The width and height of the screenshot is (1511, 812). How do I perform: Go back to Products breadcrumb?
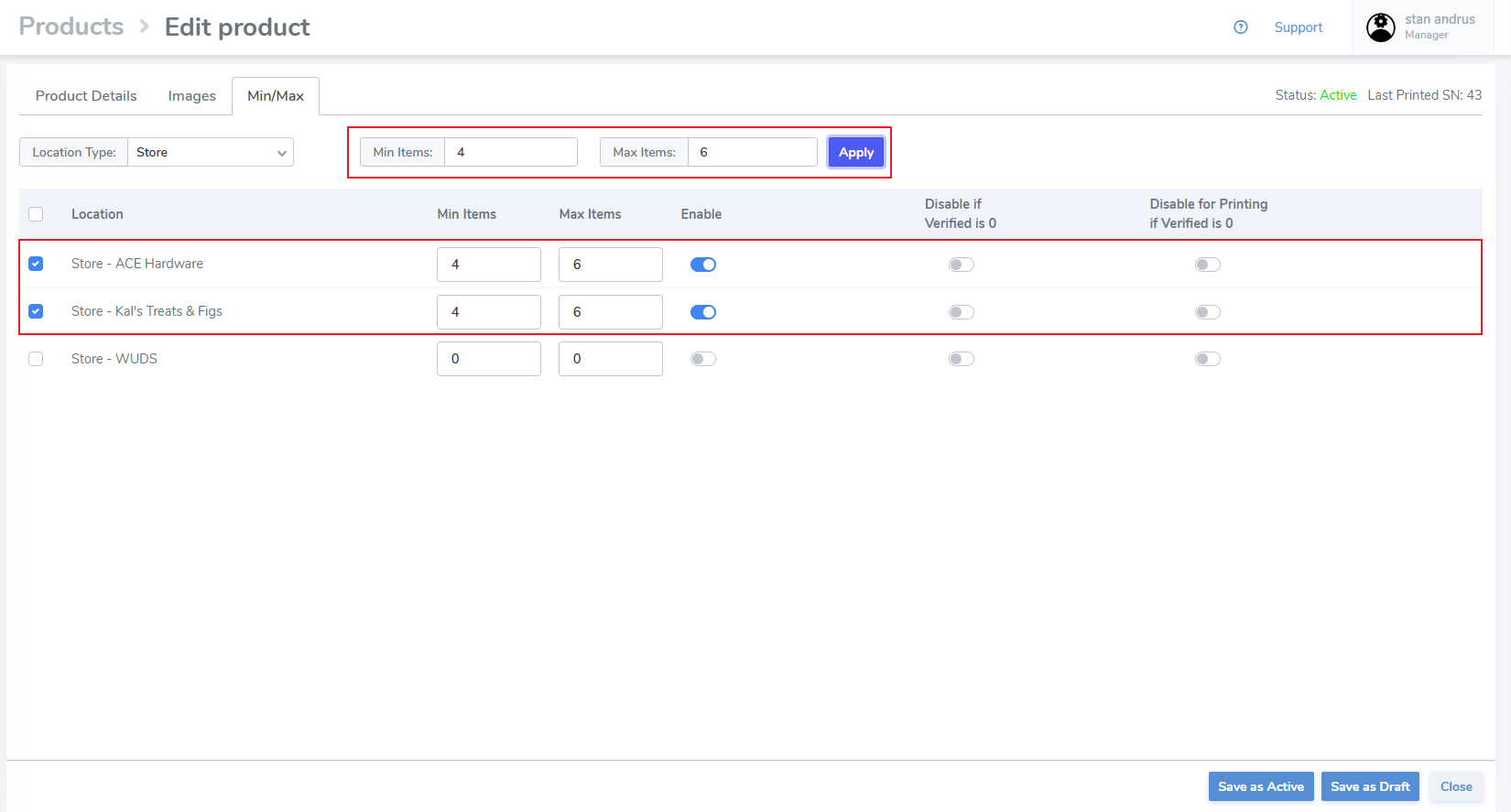pos(71,27)
